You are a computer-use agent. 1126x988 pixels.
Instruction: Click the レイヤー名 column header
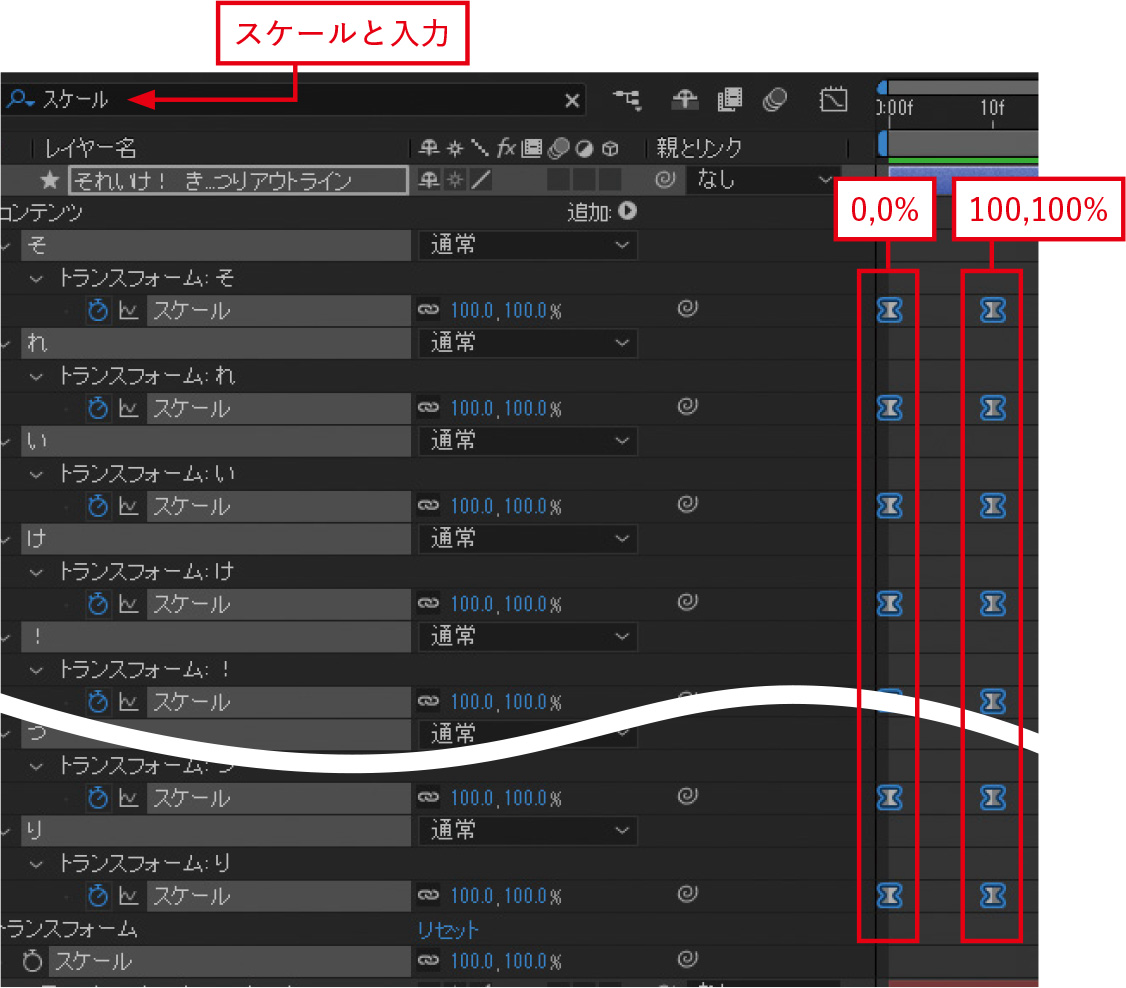coord(90,149)
